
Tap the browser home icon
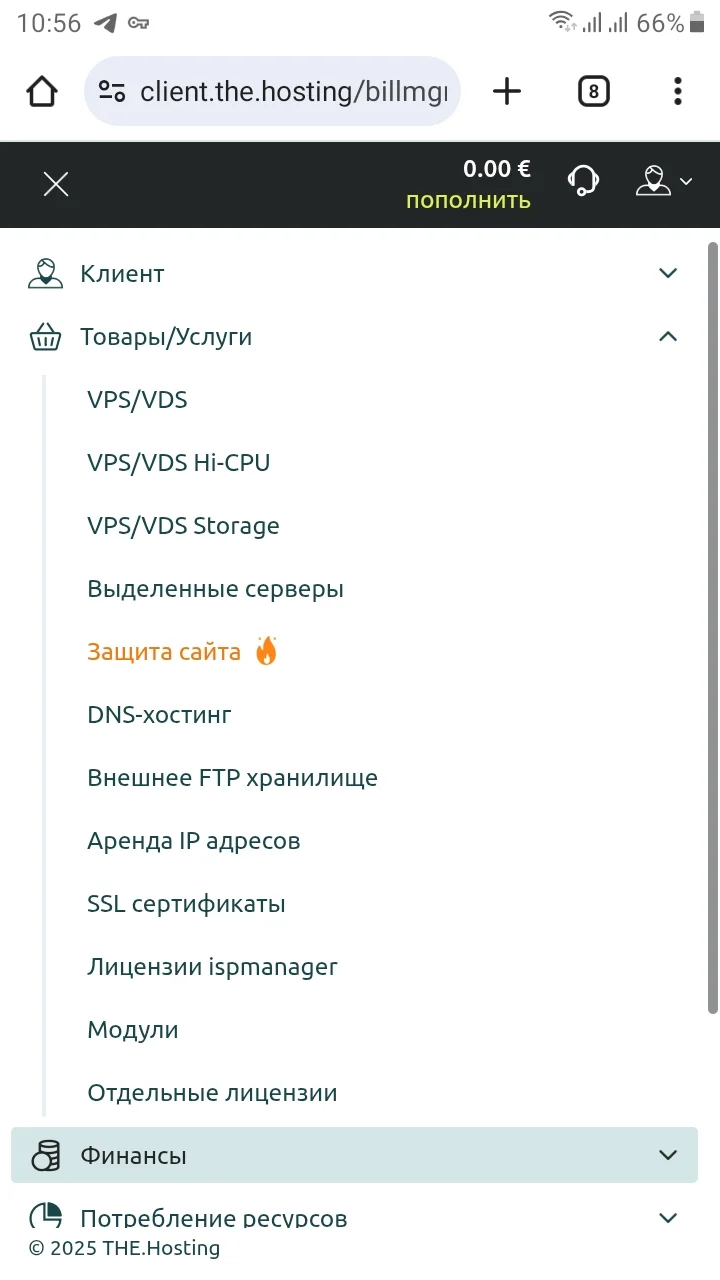[42, 92]
